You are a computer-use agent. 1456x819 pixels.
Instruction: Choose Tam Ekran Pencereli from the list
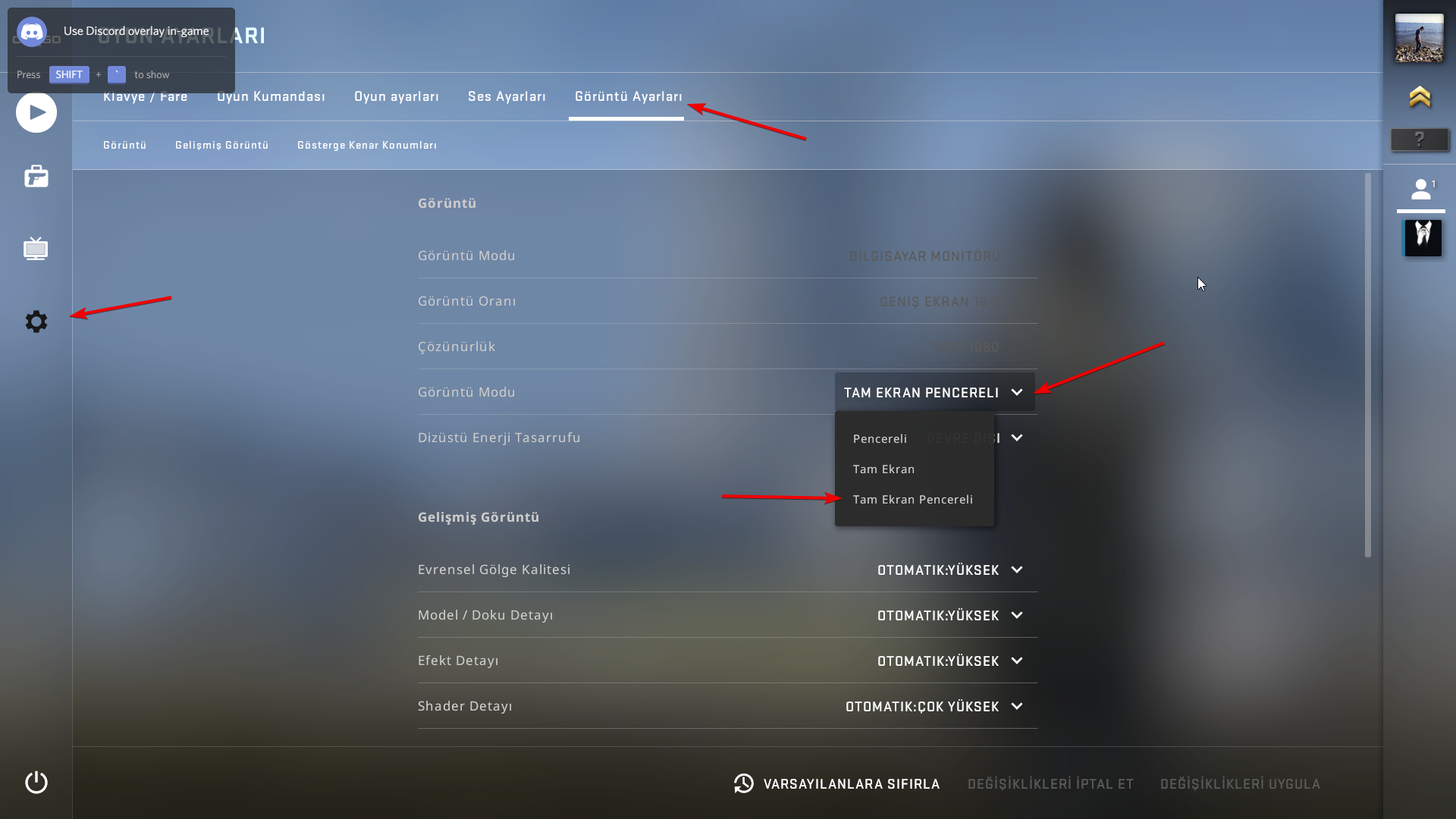(912, 499)
